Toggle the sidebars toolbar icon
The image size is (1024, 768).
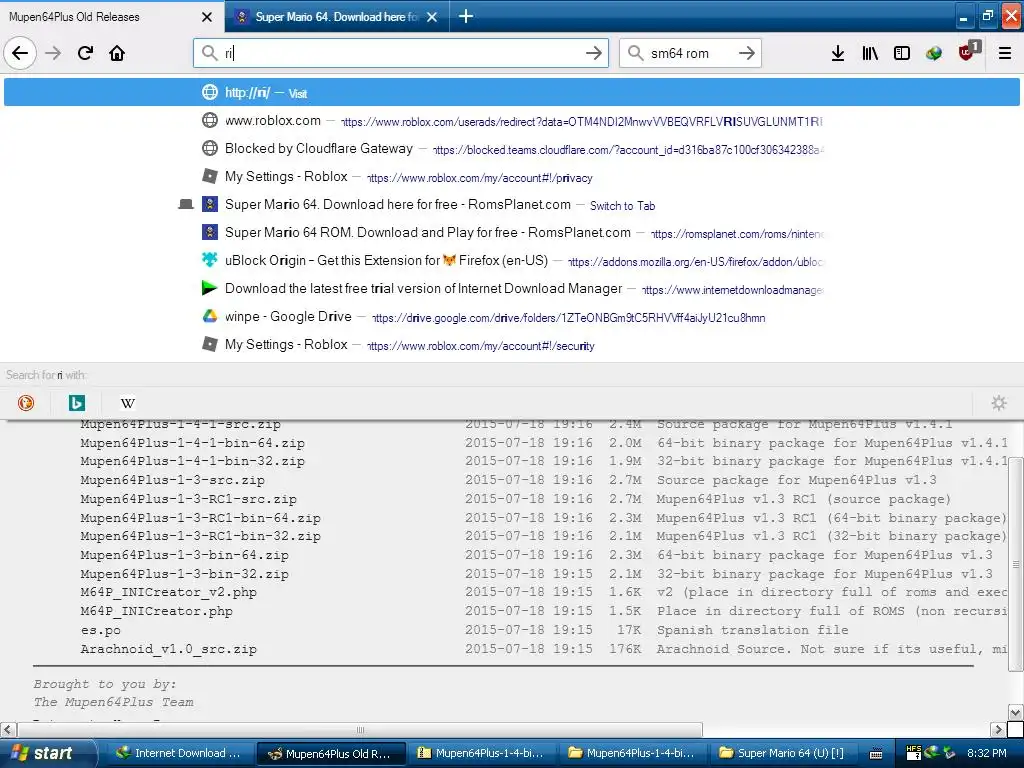coord(902,53)
